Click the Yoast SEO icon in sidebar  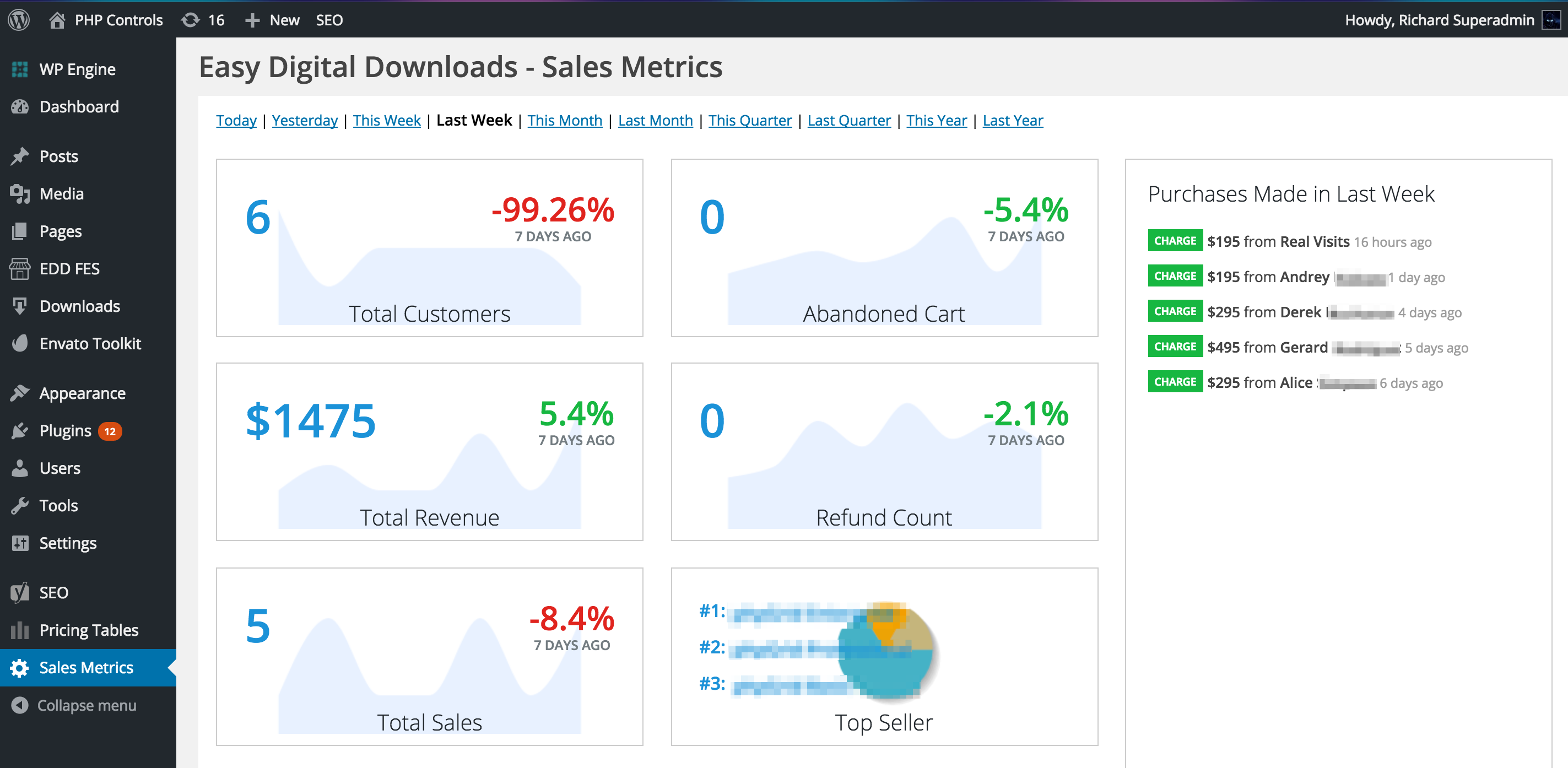[20, 593]
